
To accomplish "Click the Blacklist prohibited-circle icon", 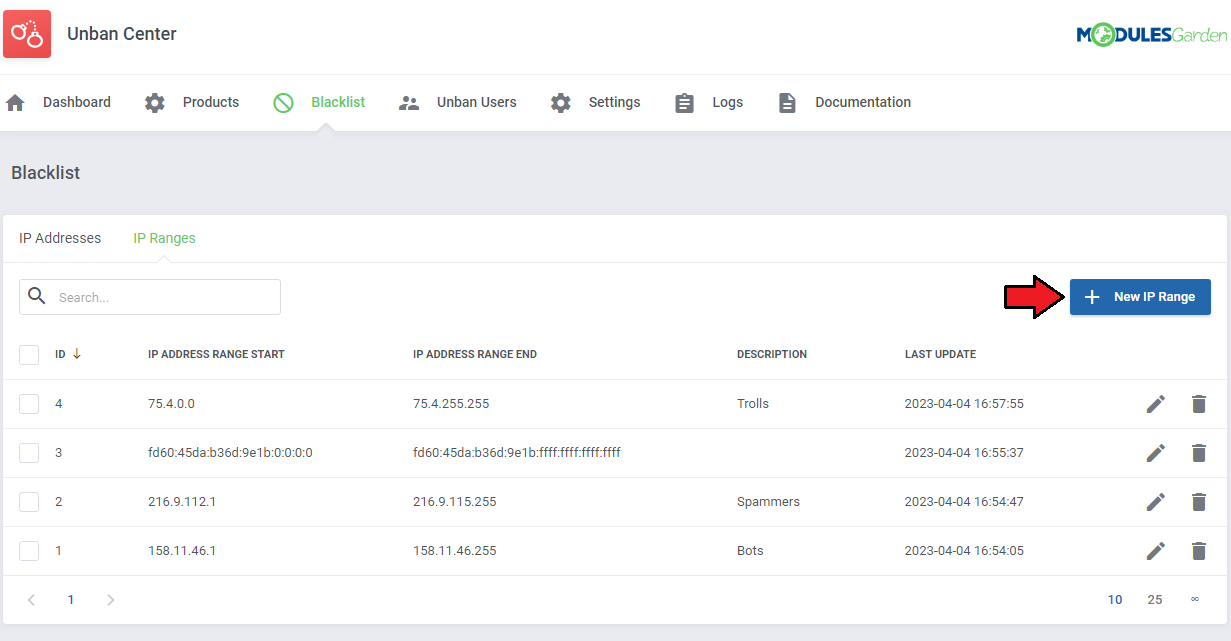I will click(283, 103).
